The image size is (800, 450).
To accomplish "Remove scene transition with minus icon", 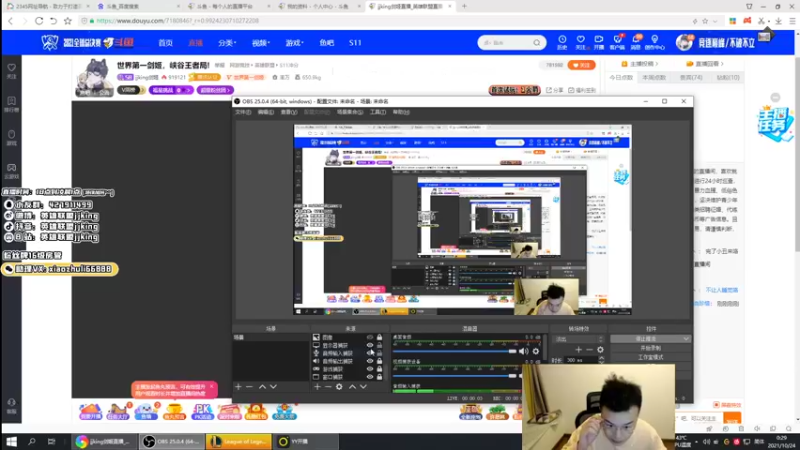I will point(589,349).
